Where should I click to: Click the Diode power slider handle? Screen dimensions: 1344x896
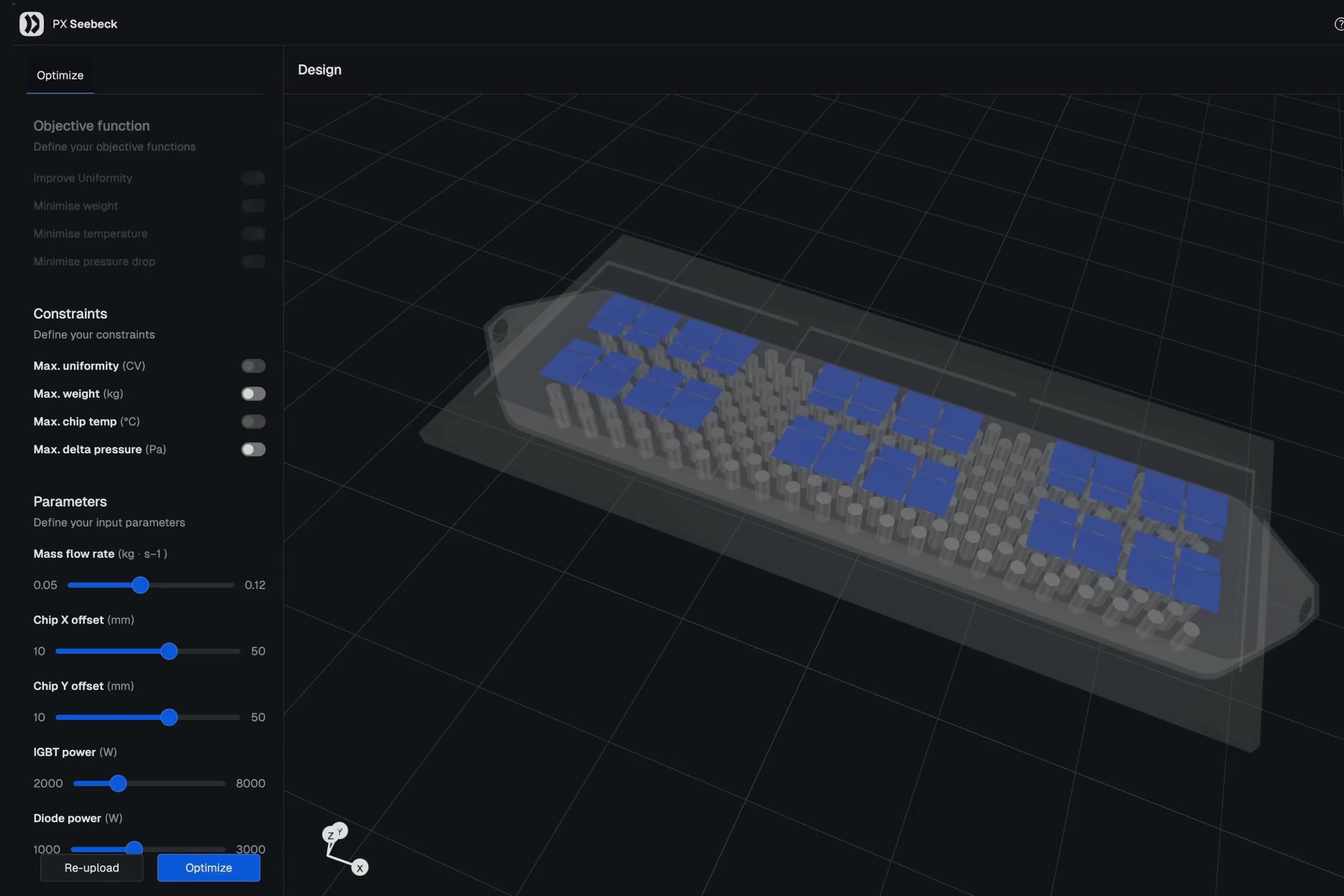click(x=134, y=849)
